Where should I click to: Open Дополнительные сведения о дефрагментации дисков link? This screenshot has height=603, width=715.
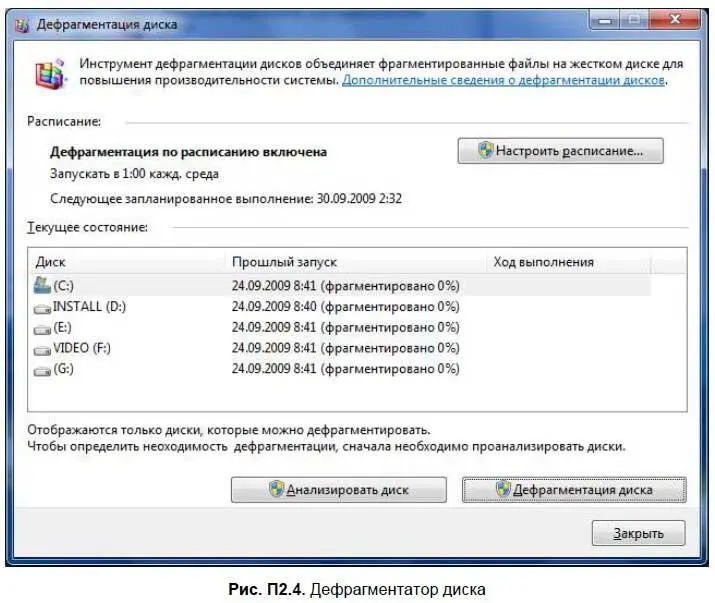coord(503,80)
